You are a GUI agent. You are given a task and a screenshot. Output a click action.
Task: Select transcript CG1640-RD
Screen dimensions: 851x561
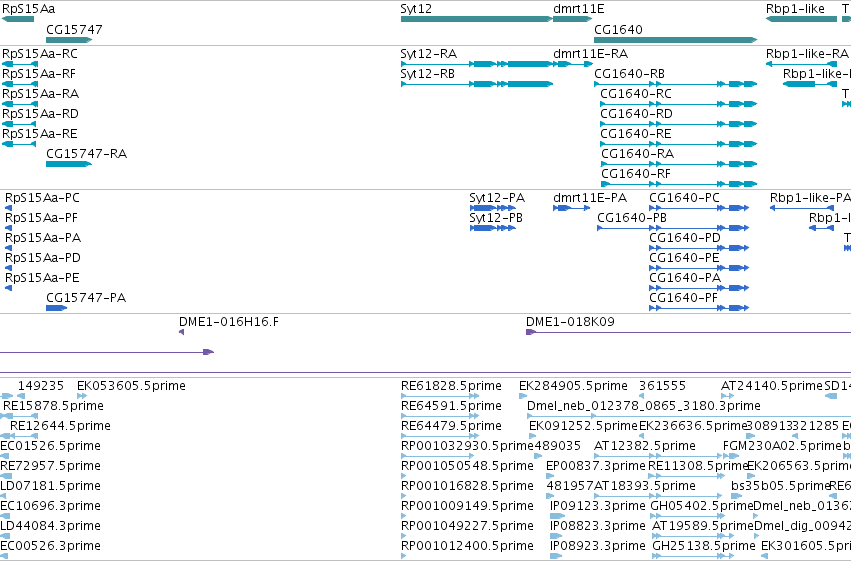click(x=636, y=114)
